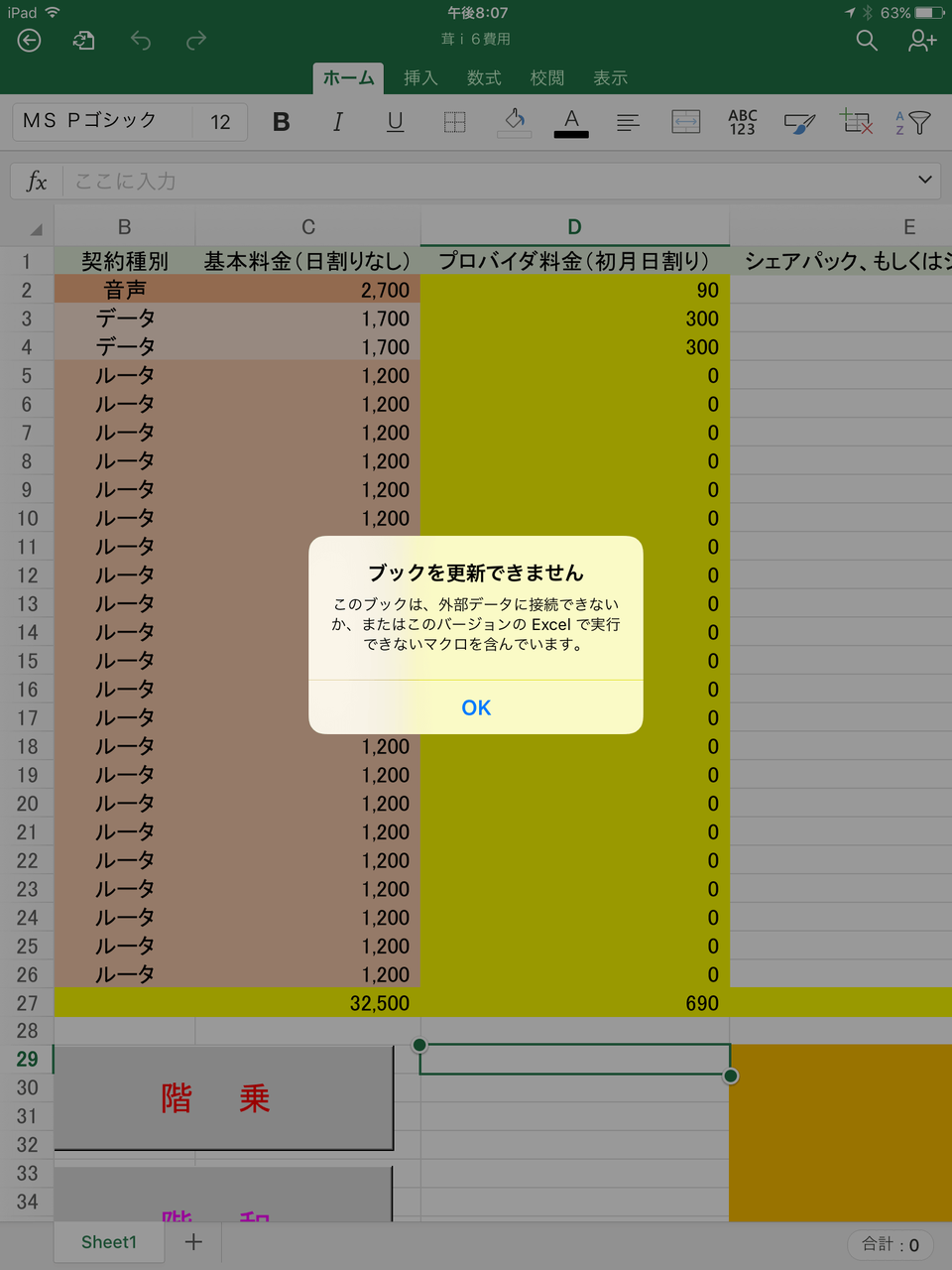This screenshot has height=1270, width=952.
Task: Toggle underline formatting
Action: 395,122
